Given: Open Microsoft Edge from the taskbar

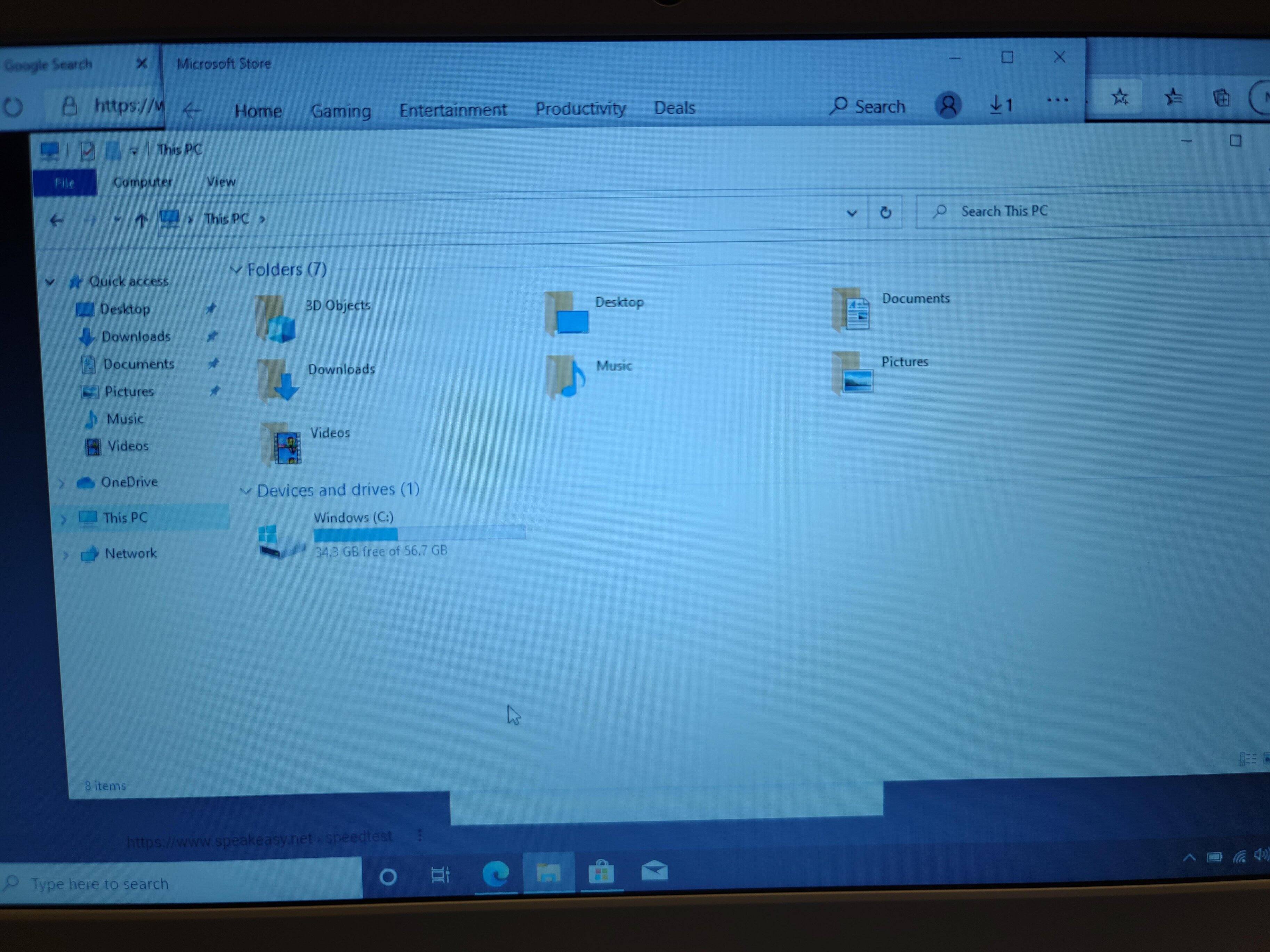Looking at the screenshot, I should (x=496, y=873).
